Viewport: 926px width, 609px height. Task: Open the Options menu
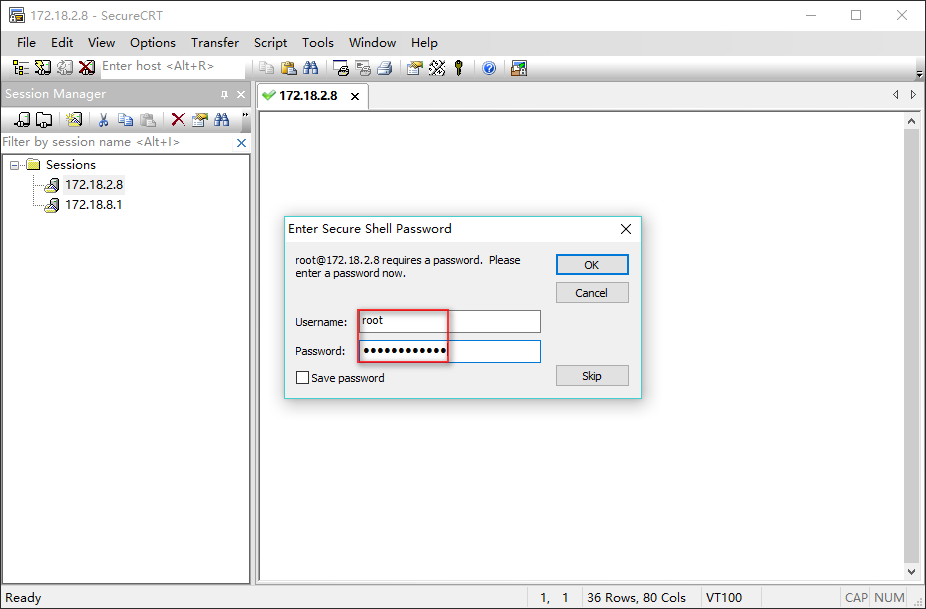[x=152, y=43]
